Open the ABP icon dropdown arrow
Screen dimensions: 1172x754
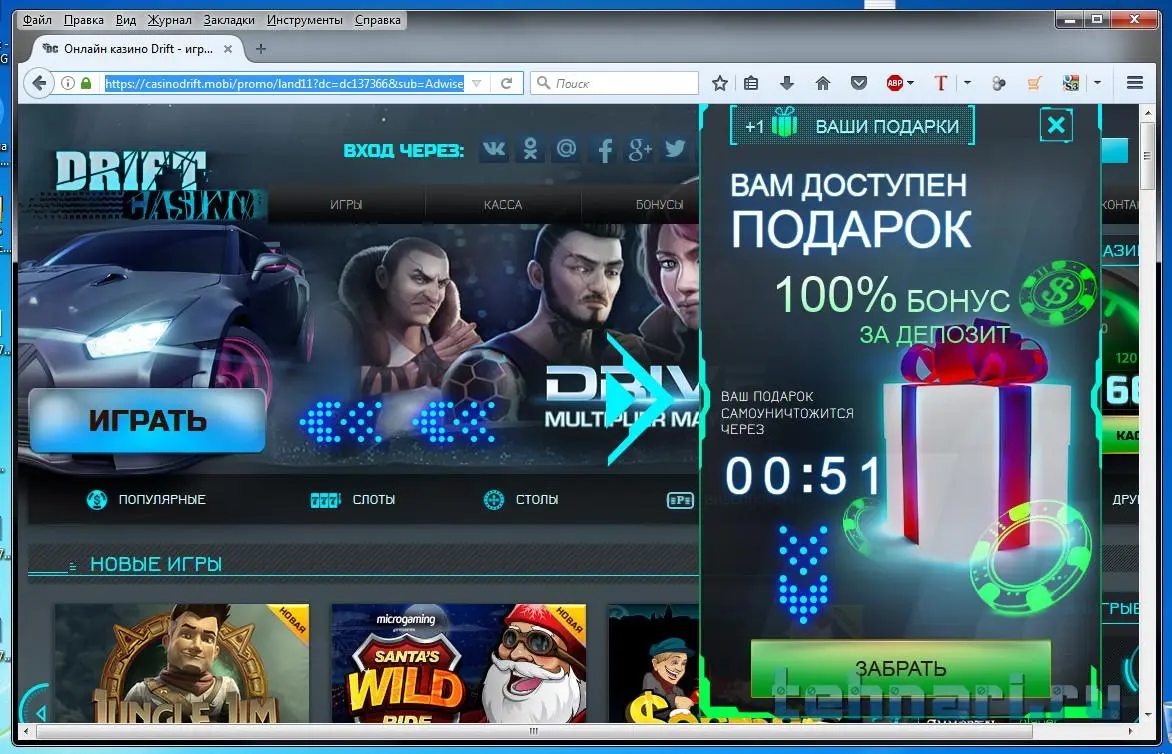(910, 83)
